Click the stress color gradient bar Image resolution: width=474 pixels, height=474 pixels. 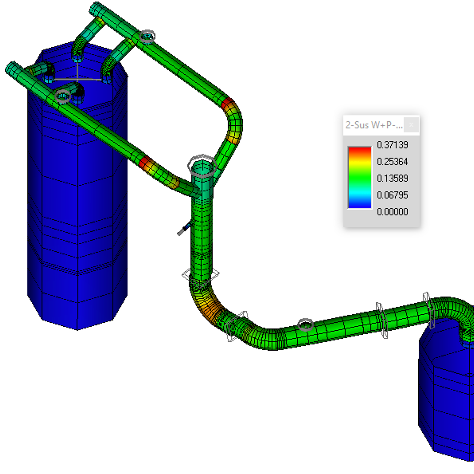(359, 177)
